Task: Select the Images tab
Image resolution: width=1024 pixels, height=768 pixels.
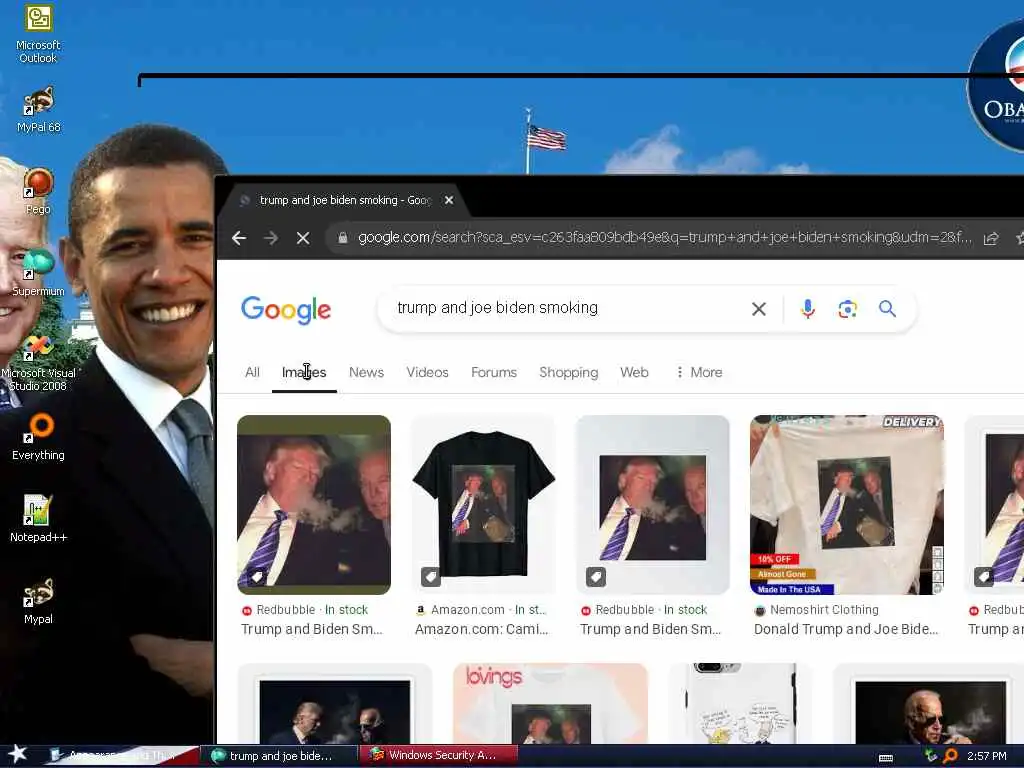Action: pos(304,372)
